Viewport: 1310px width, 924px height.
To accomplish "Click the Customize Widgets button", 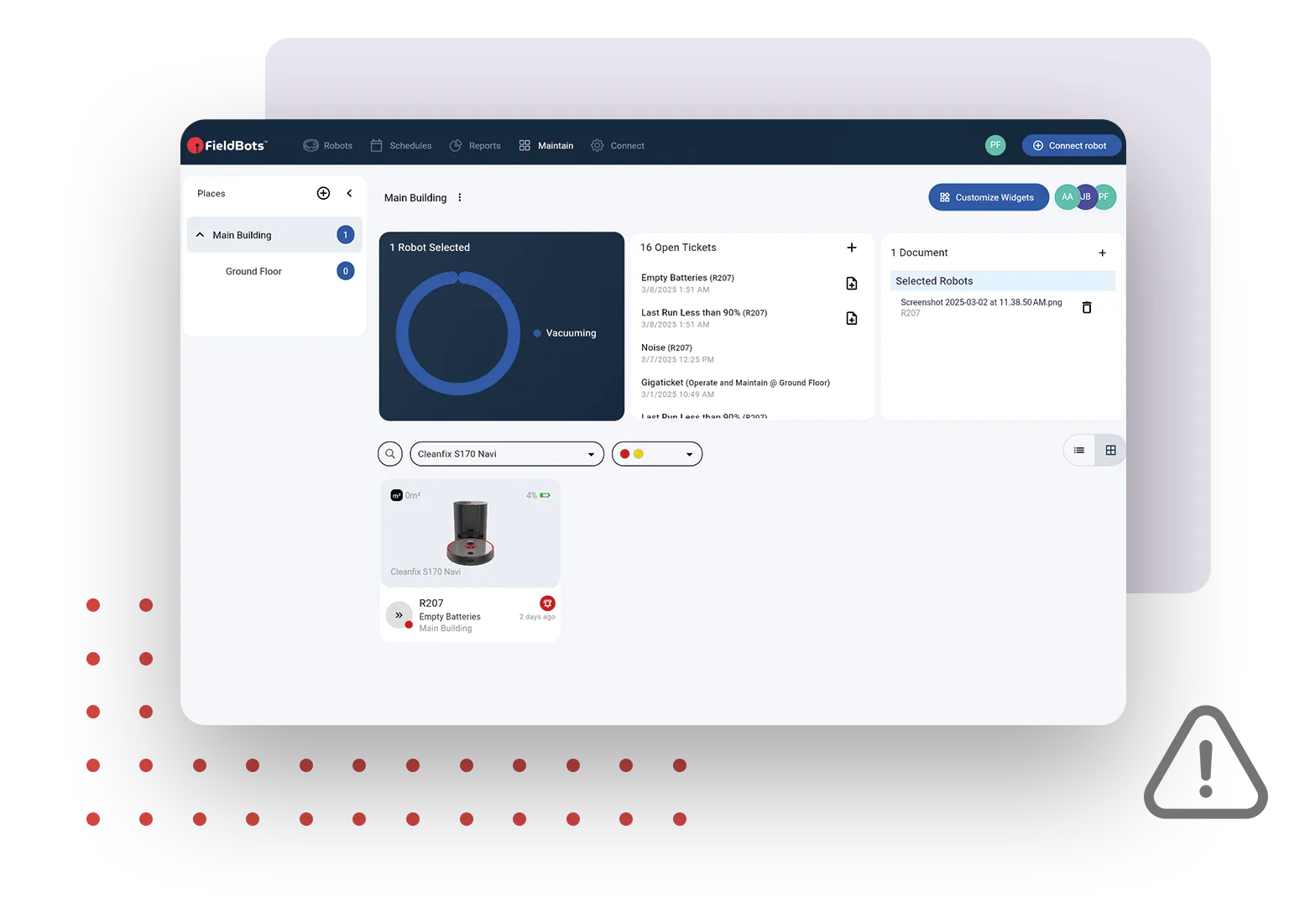I will 989,197.
